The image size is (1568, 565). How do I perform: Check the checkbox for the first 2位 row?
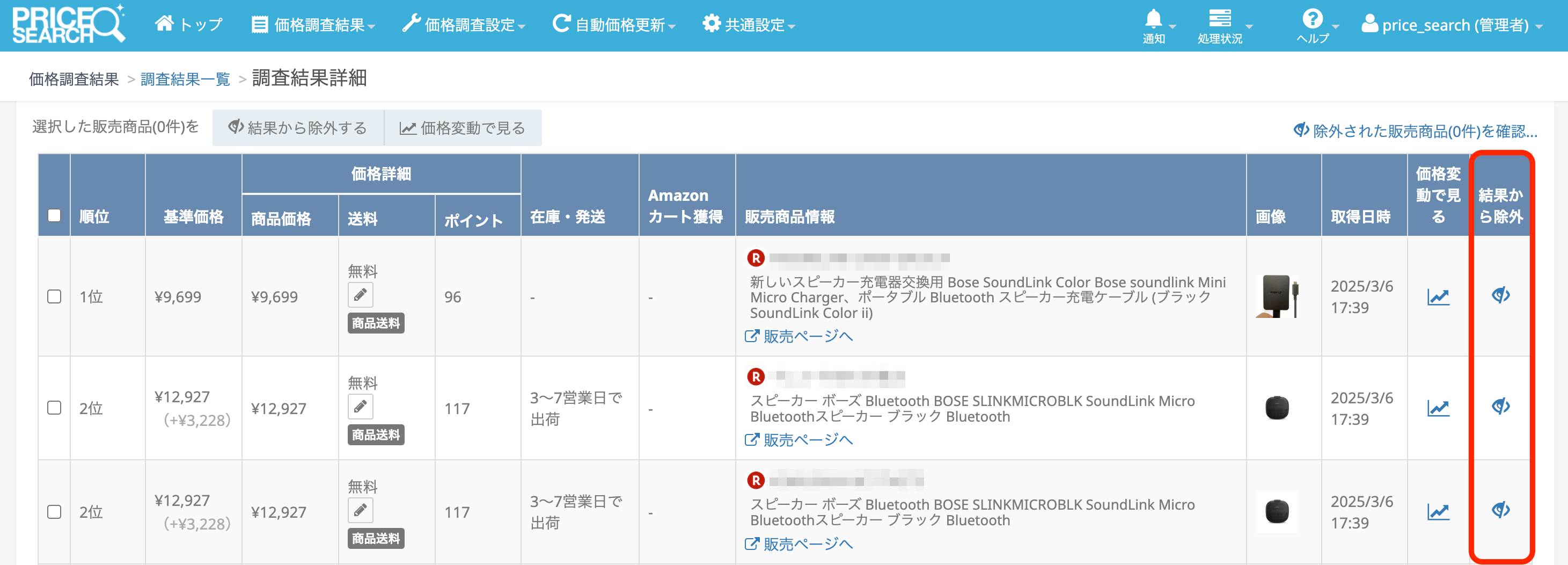[x=54, y=408]
